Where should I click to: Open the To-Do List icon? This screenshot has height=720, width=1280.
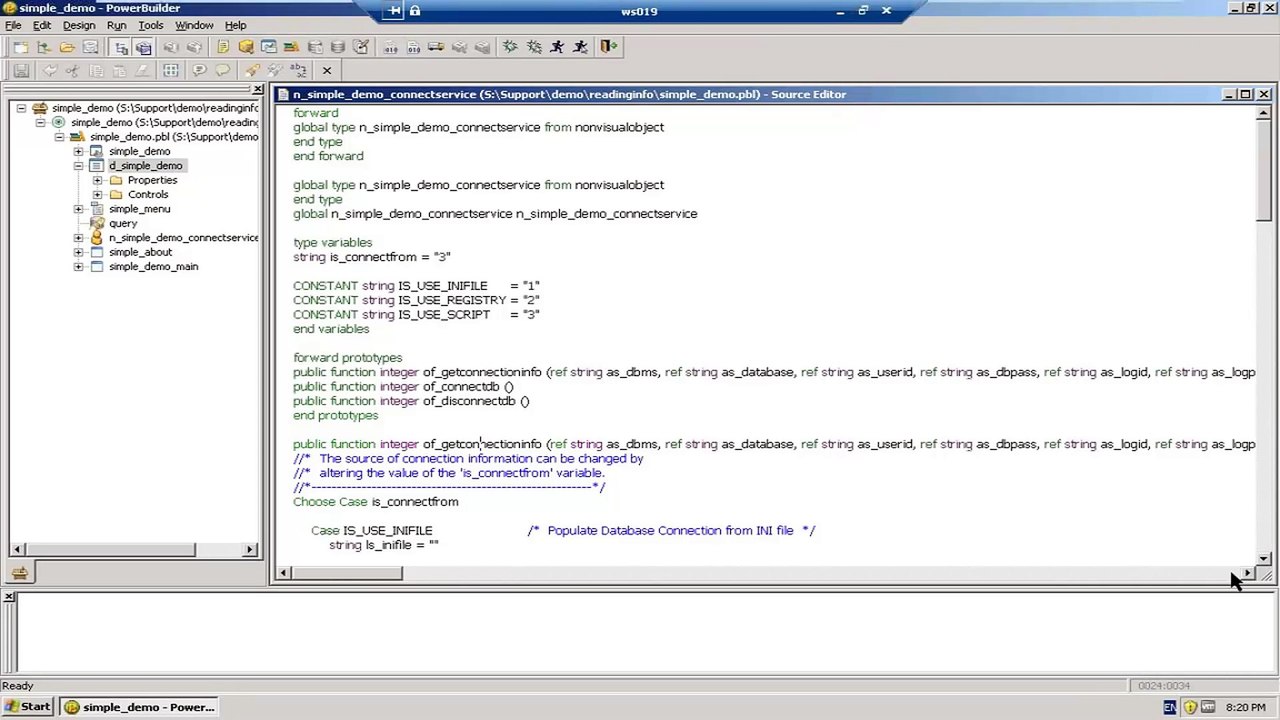[x=223, y=47]
